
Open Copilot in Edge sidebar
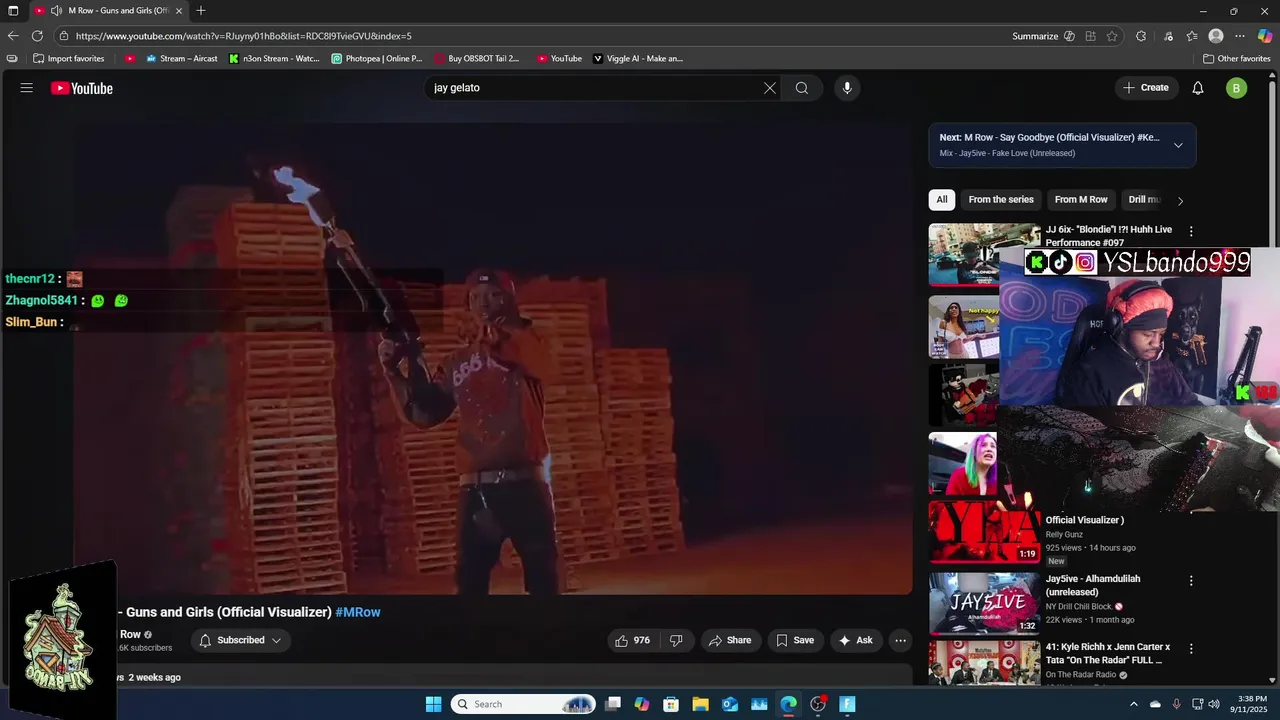pyautogui.click(x=1265, y=36)
